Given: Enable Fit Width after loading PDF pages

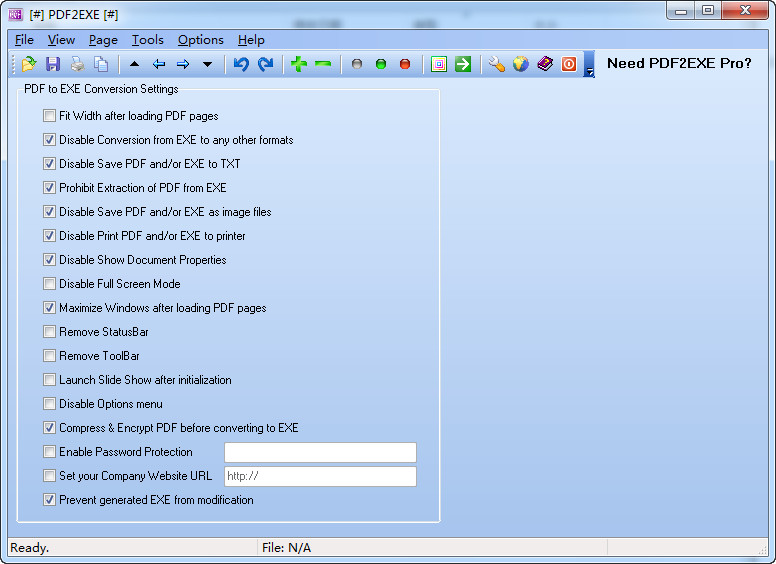Looking at the screenshot, I should pyautogui.click(x=49, y=116).
